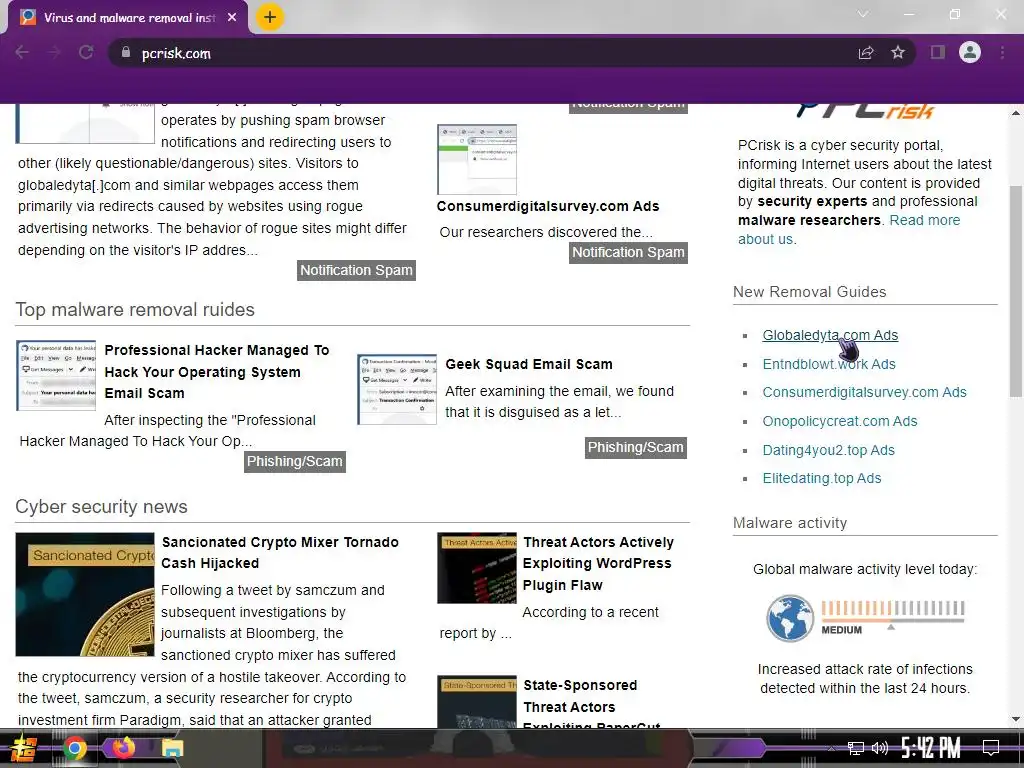Open the Entndblowt.work Ads link

tap(829, 364)
